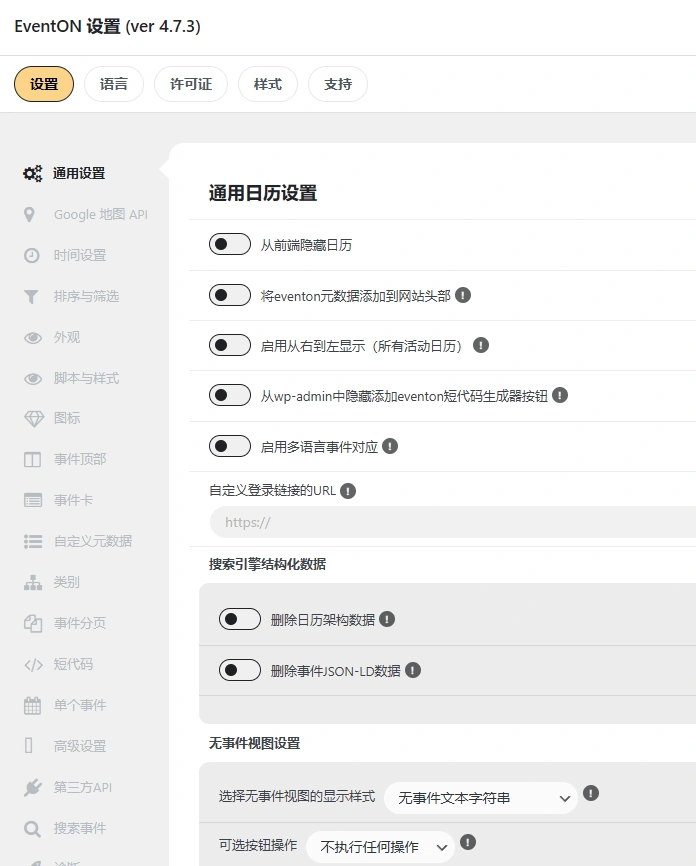Image resolution: width=696 pixels, height=866 pixels.
Task: Open the 无事件文本字符串 display style dropdown
Action: [481, 798]
